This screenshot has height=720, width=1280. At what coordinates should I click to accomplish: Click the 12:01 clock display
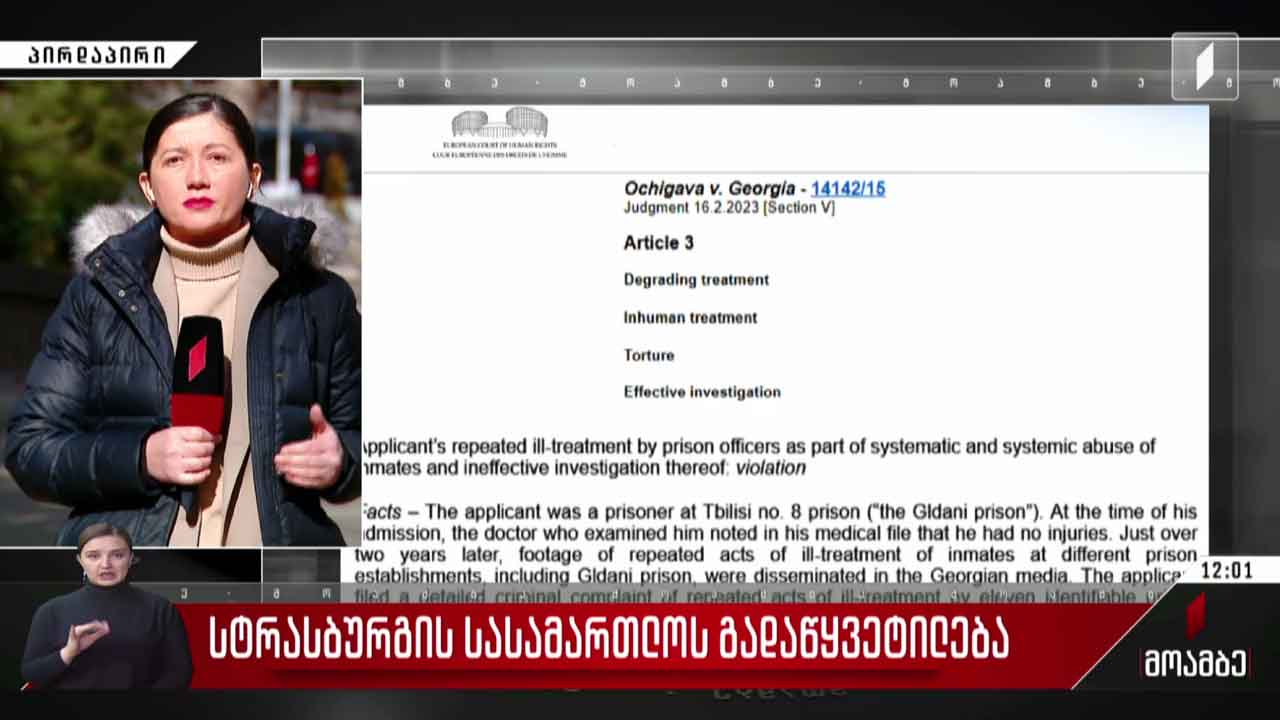[x=1226, y=571]
